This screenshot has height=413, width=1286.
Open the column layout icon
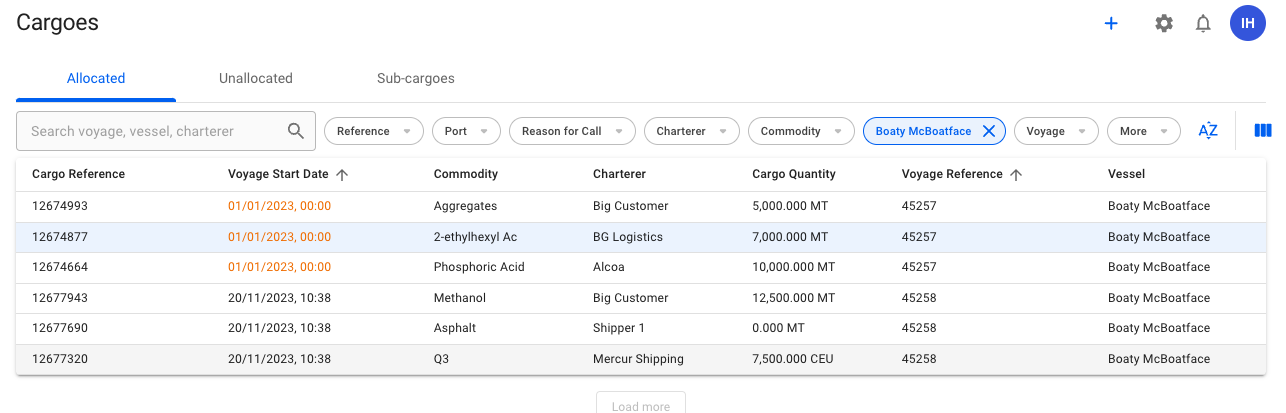coord(1263,131)
